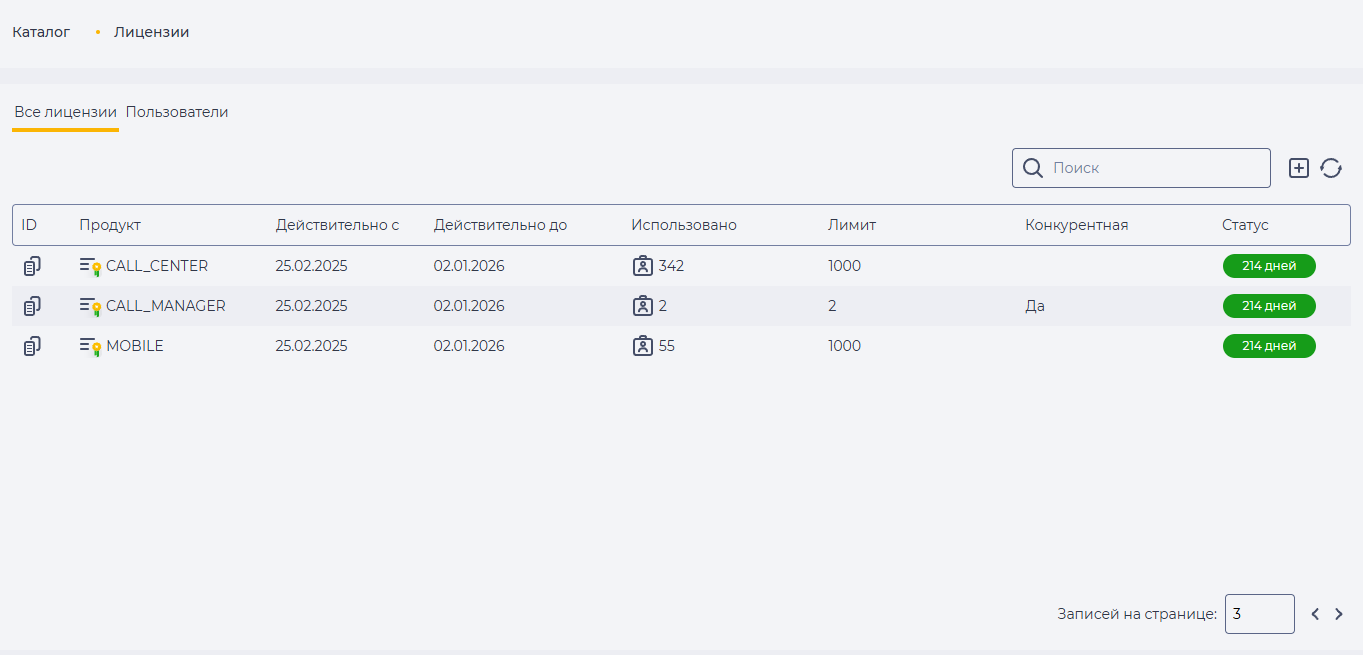
Task: Sort by the Продукт column header
Action: tap(110, 225)
